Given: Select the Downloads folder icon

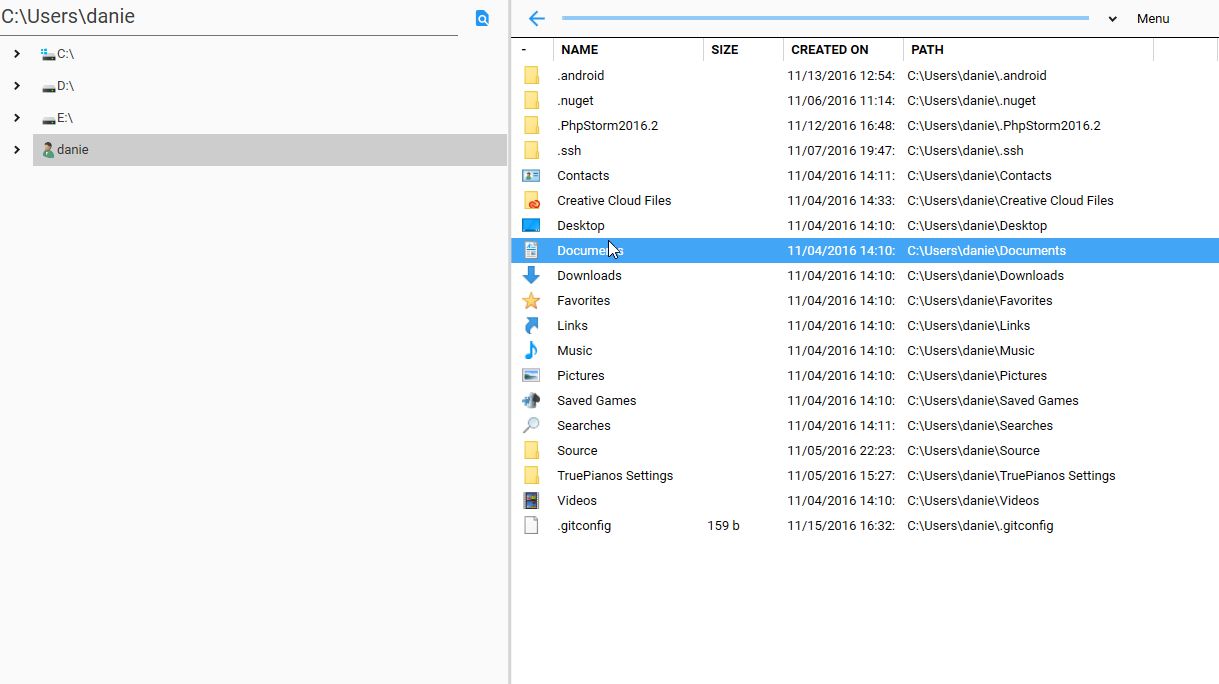Looking at the screenshot, I should coord(530,275).
